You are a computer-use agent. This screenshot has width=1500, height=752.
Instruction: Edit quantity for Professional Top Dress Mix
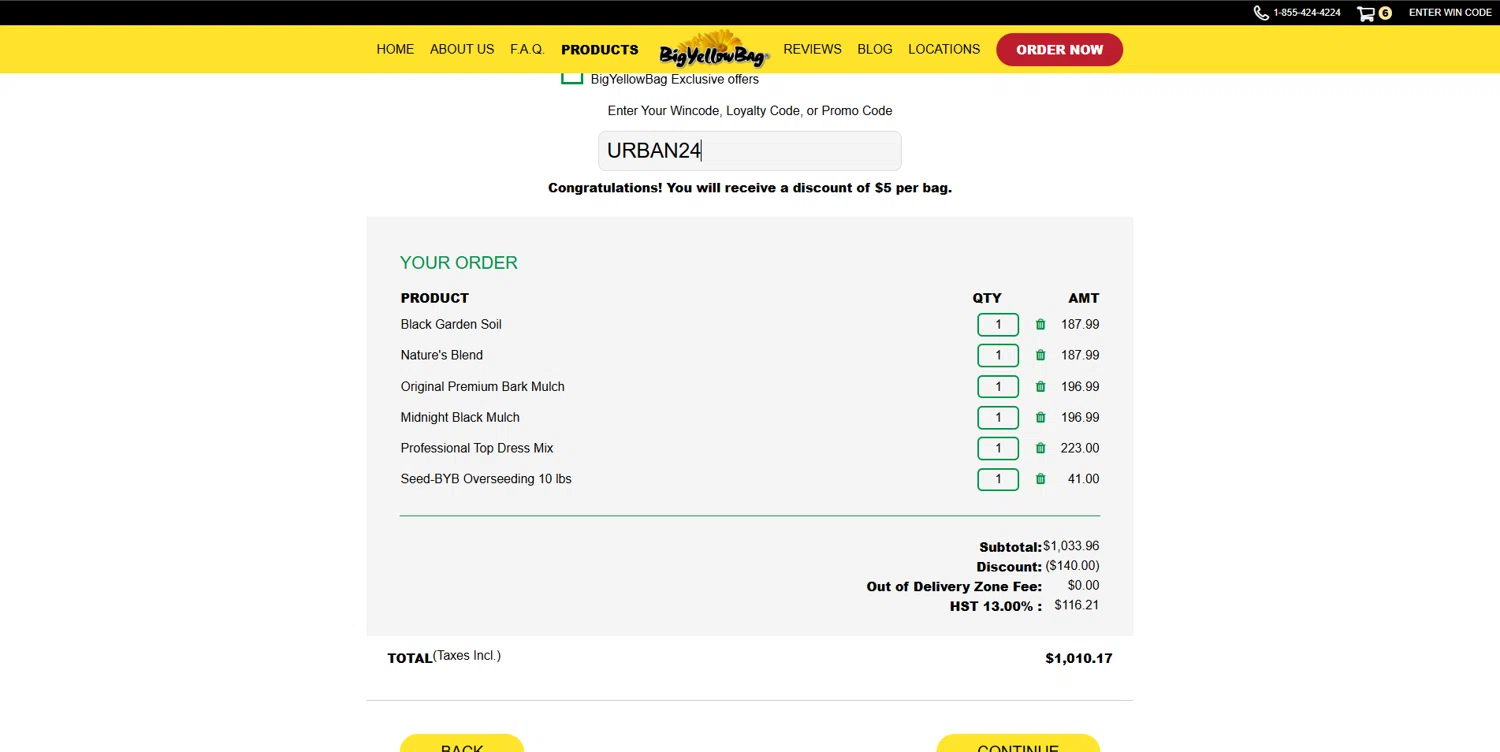[998, 448]
